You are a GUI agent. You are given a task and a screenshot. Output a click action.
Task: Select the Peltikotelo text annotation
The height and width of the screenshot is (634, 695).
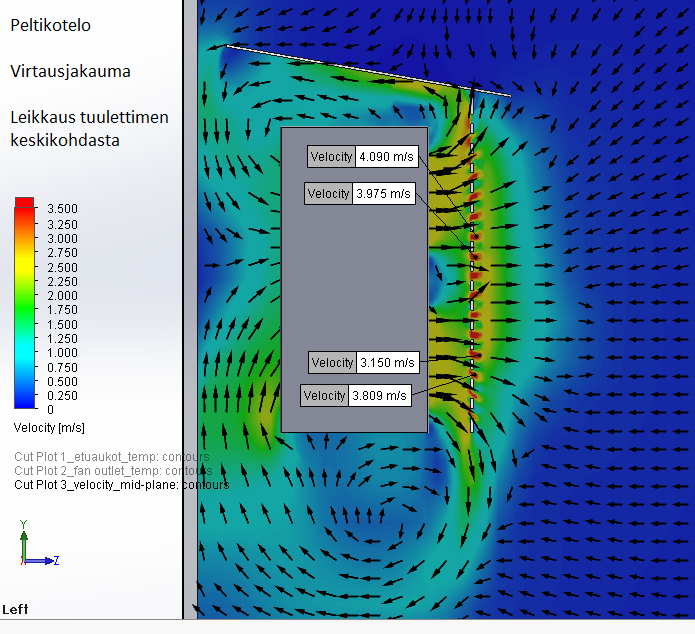[x=50, y=26]
